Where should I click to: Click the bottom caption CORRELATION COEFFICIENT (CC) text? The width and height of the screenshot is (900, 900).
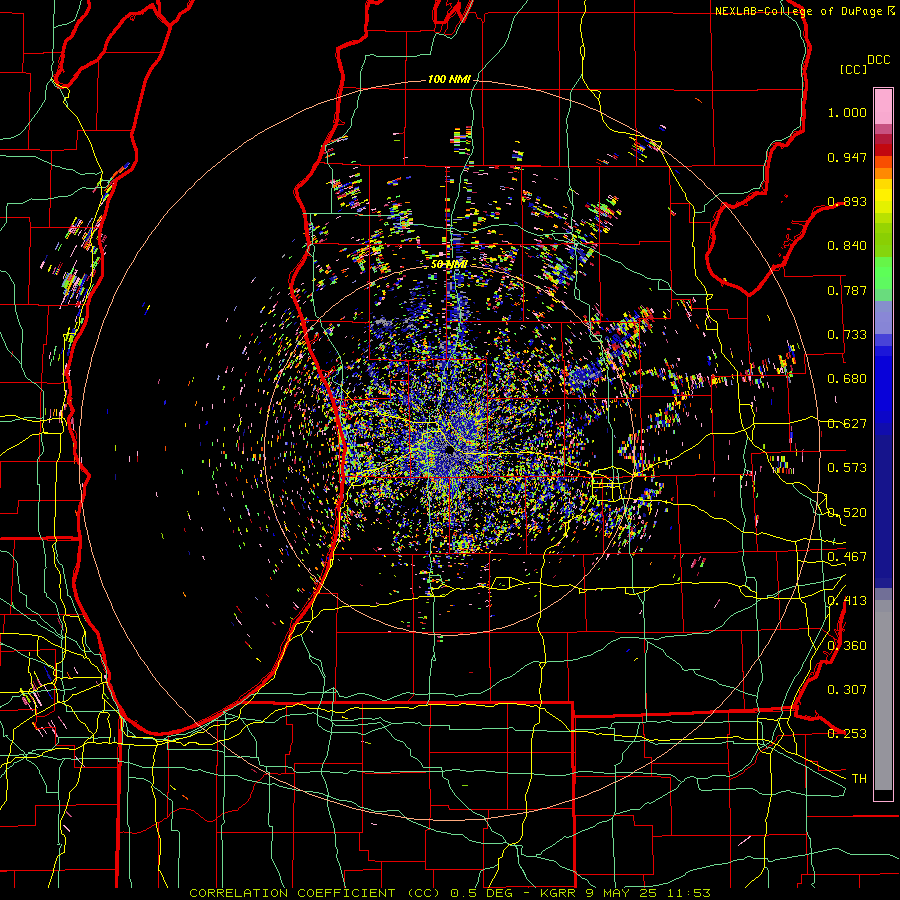316,893
